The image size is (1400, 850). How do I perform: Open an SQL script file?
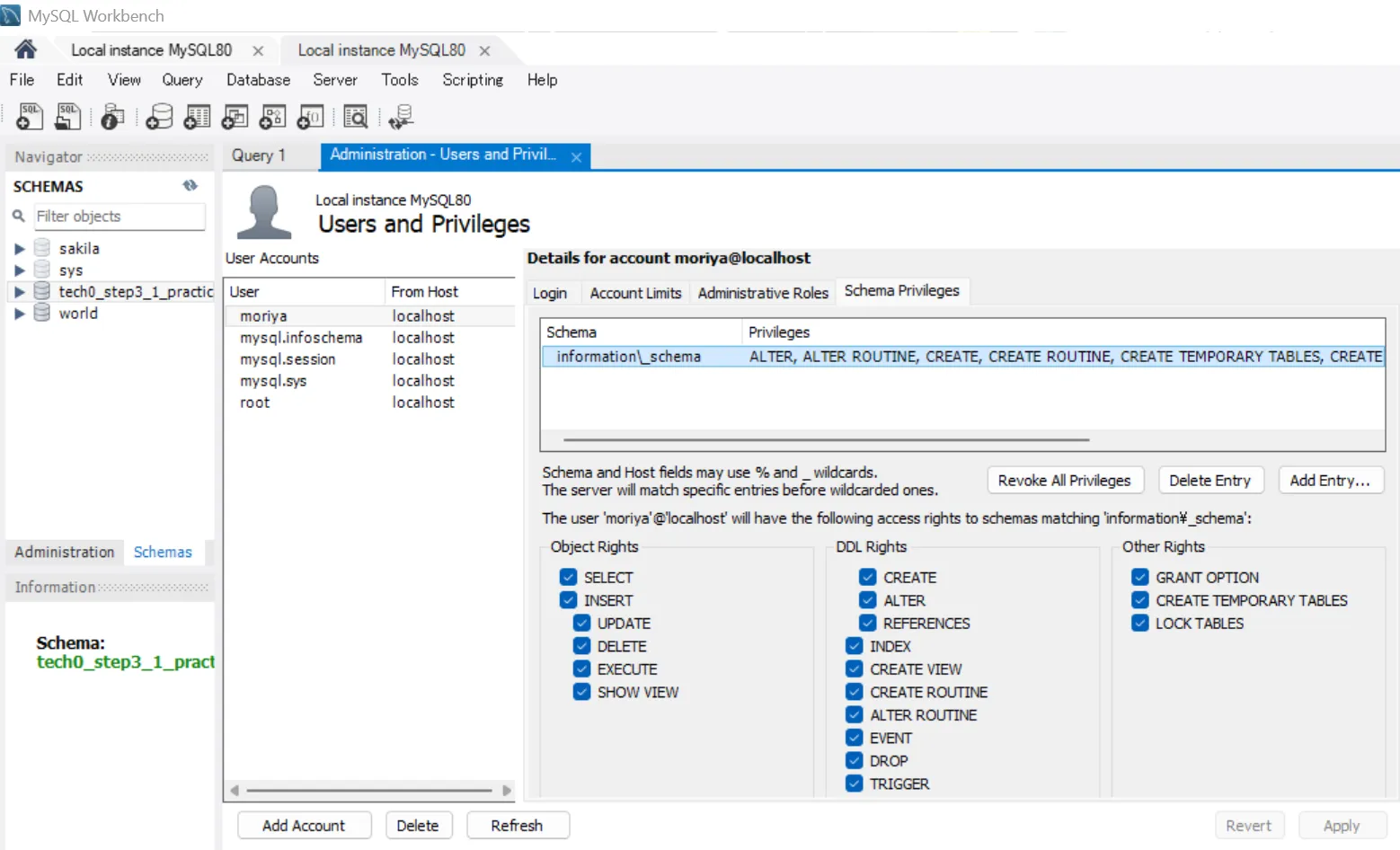(68, 116)
